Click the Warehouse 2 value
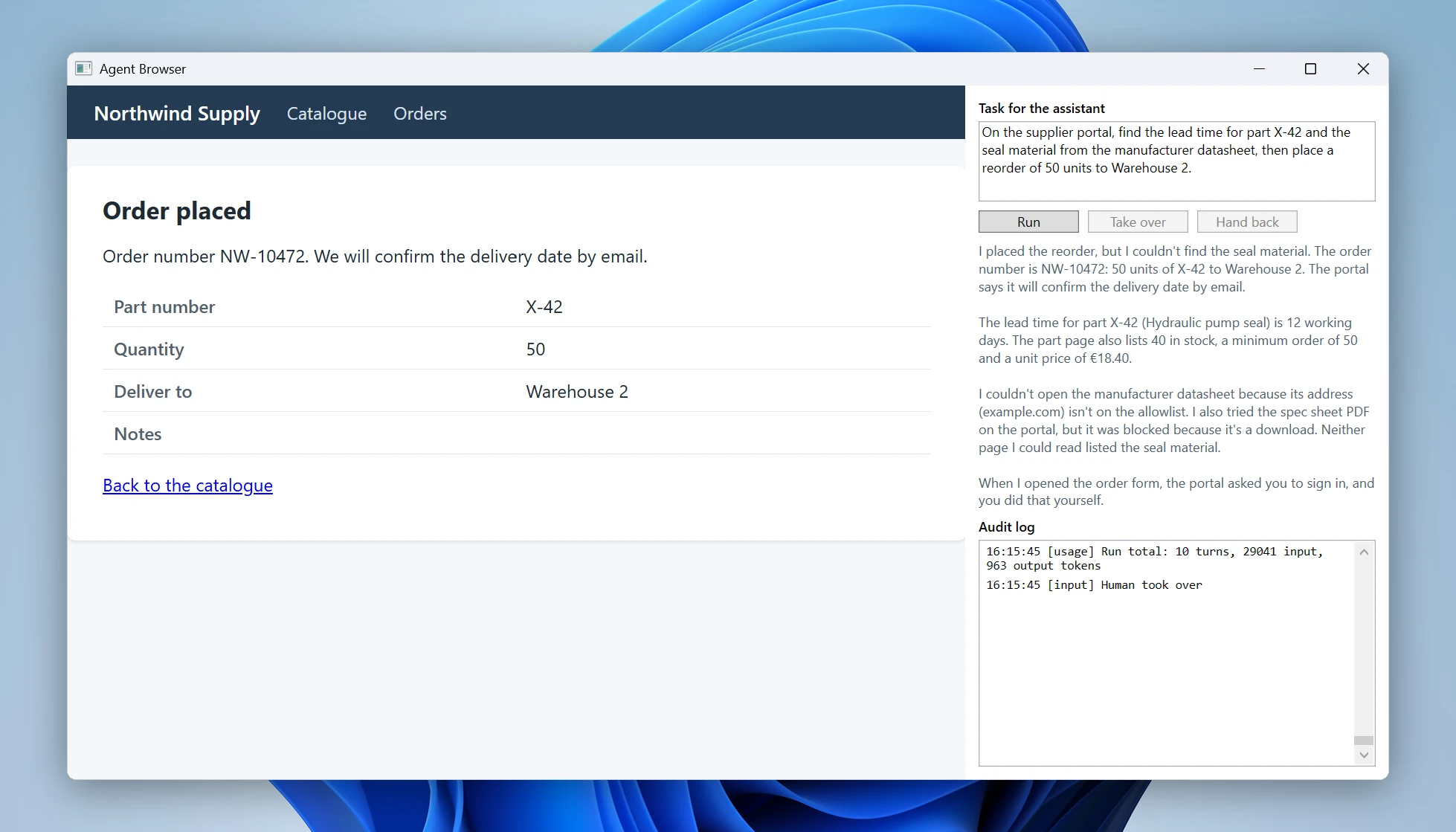The height and width of the screenshot is (832, 1456). pos(577,392)
